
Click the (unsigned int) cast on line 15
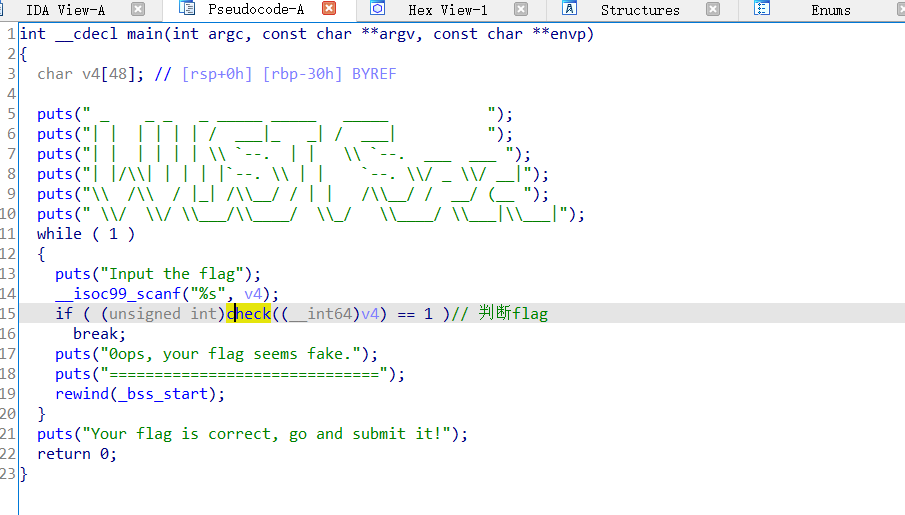coord(163,314)
